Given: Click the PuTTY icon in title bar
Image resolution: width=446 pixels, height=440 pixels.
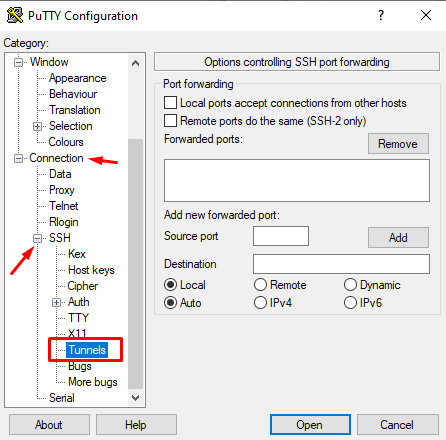Looking at the screenshot, I should tap(15, 15).
